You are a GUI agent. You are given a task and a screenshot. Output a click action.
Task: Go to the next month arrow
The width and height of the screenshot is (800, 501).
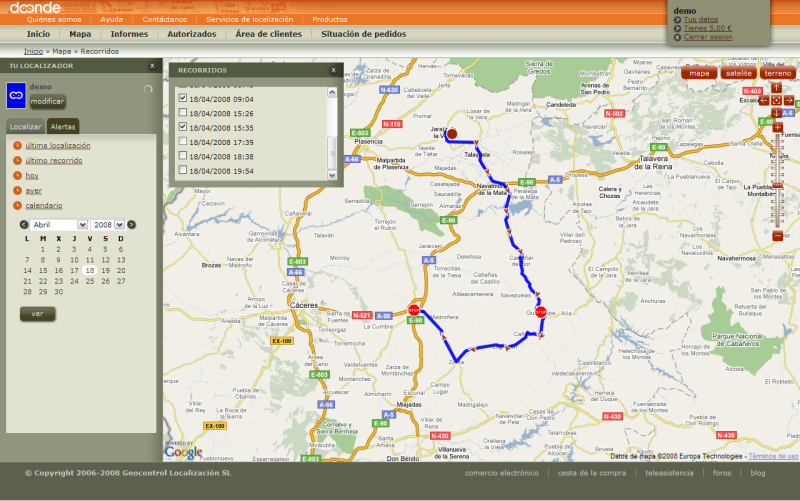132,224
